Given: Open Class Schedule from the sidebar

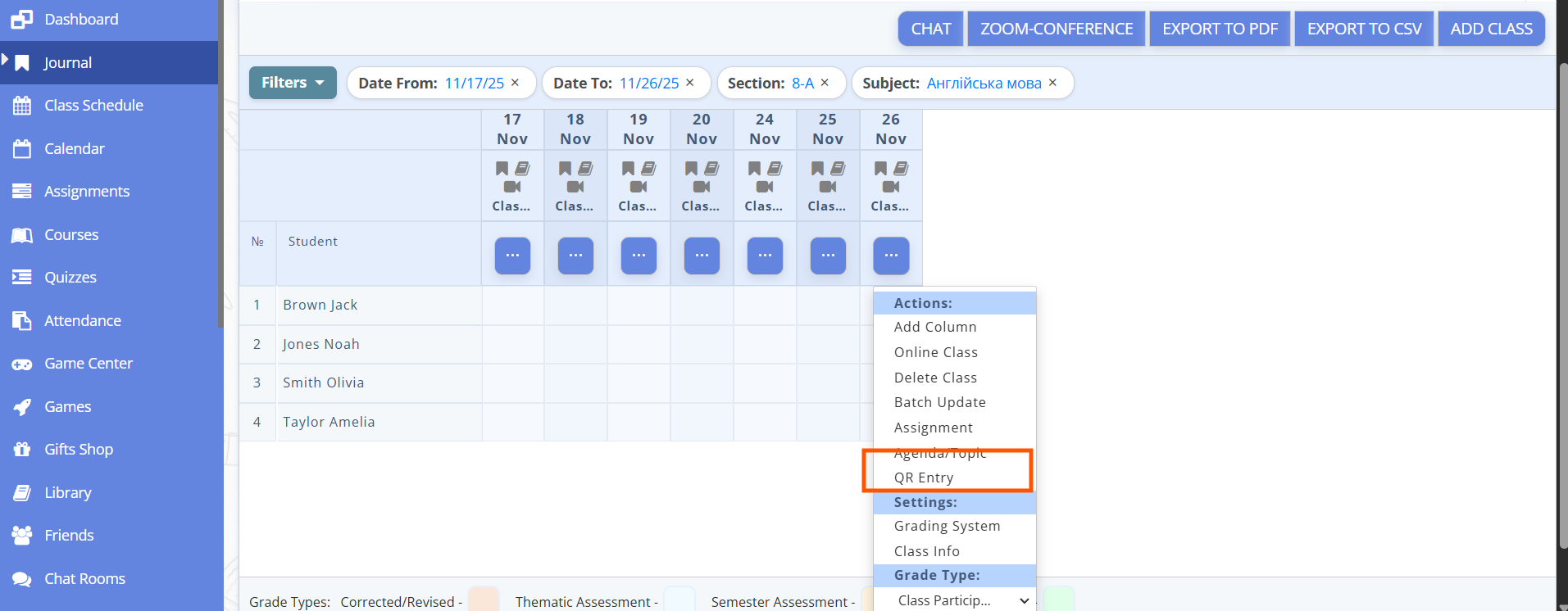Looking at the screenshot, I should (x=93, y=106).
